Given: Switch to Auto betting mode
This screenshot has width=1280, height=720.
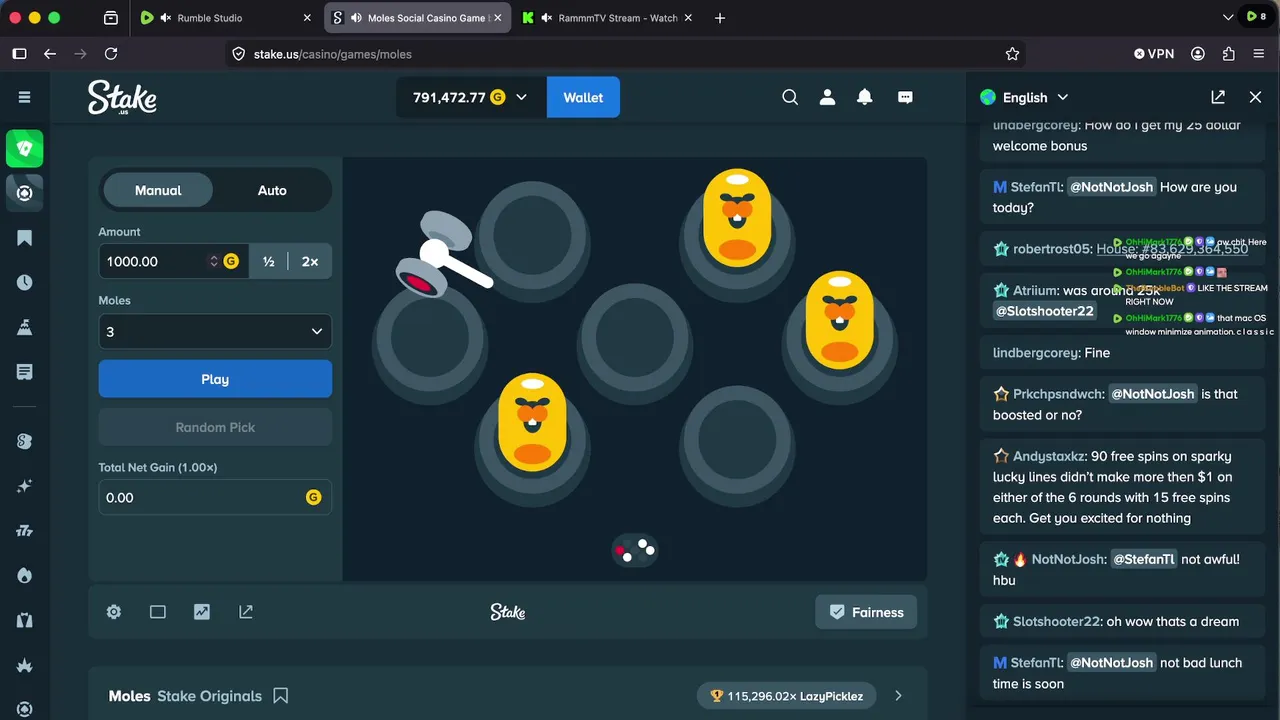Looking at the screenshot, I should [x=272, y=190].
